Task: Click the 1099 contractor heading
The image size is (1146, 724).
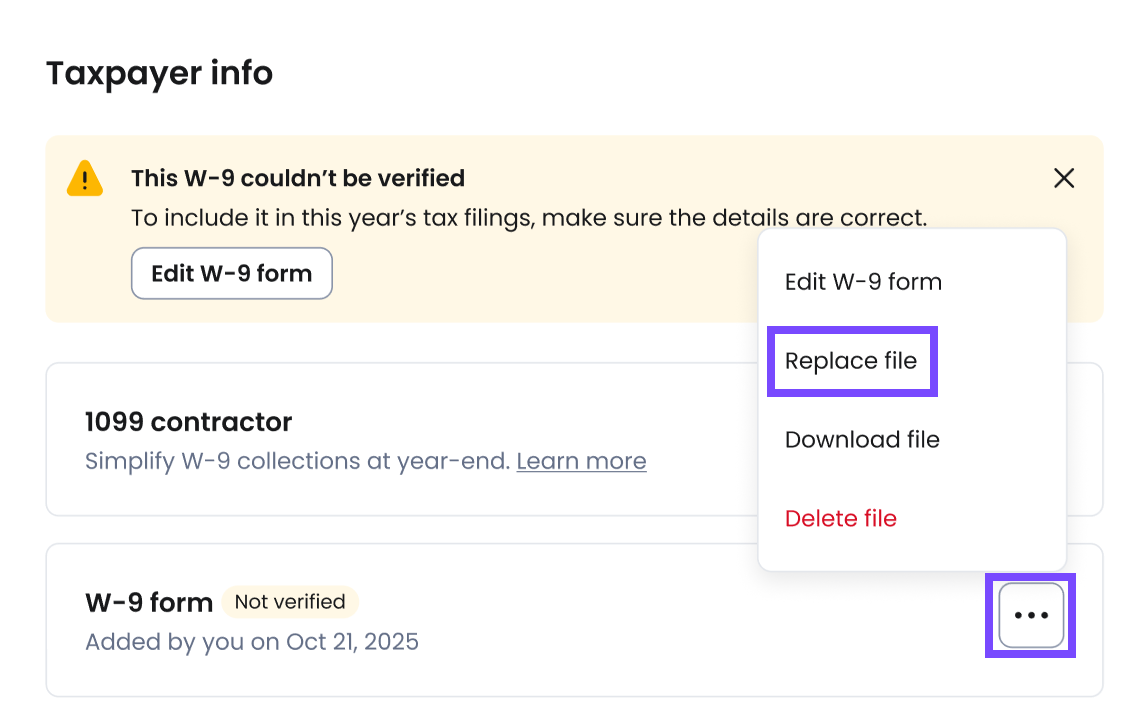Action: point(188,422)
